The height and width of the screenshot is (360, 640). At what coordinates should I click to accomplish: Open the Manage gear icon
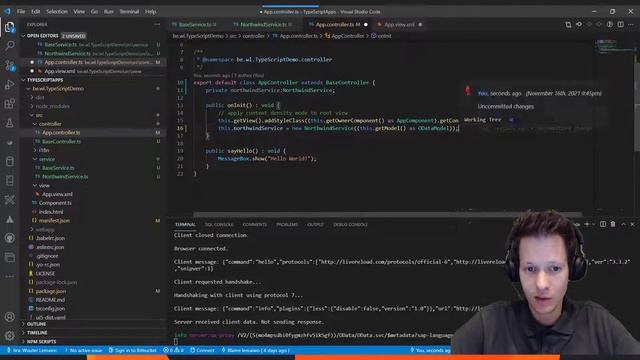point(9,336)
